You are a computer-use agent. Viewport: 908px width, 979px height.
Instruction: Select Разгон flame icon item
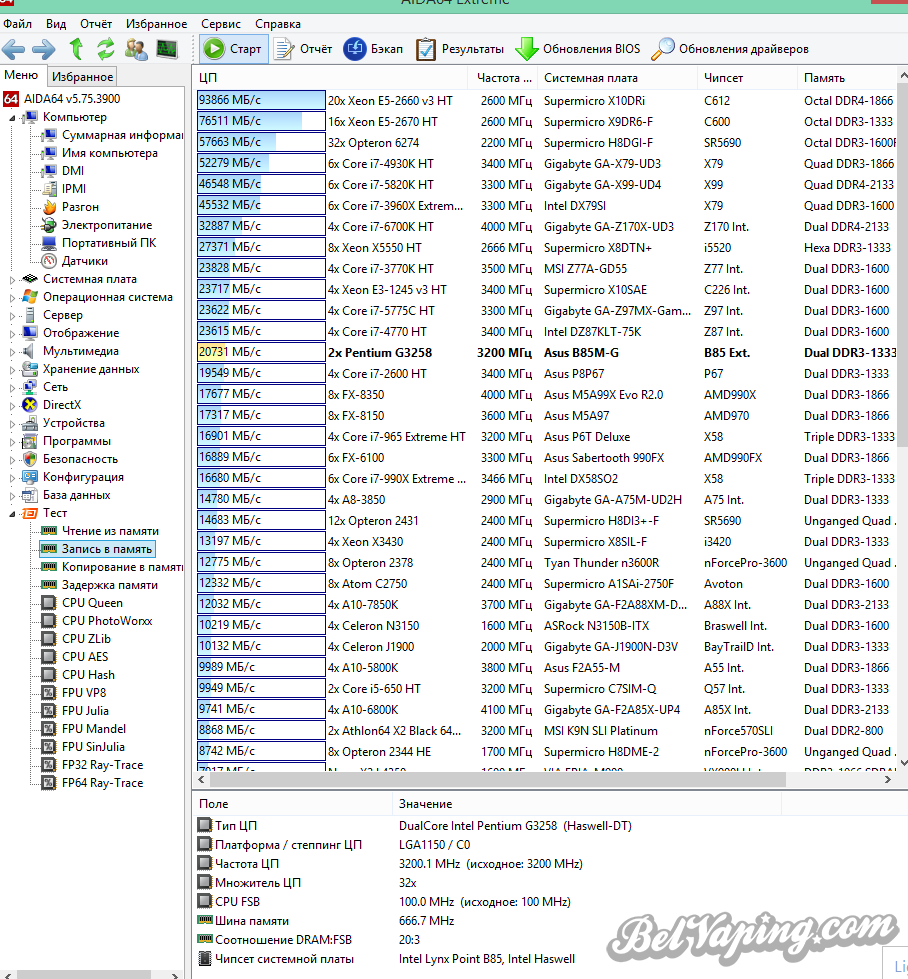(70, 207)
